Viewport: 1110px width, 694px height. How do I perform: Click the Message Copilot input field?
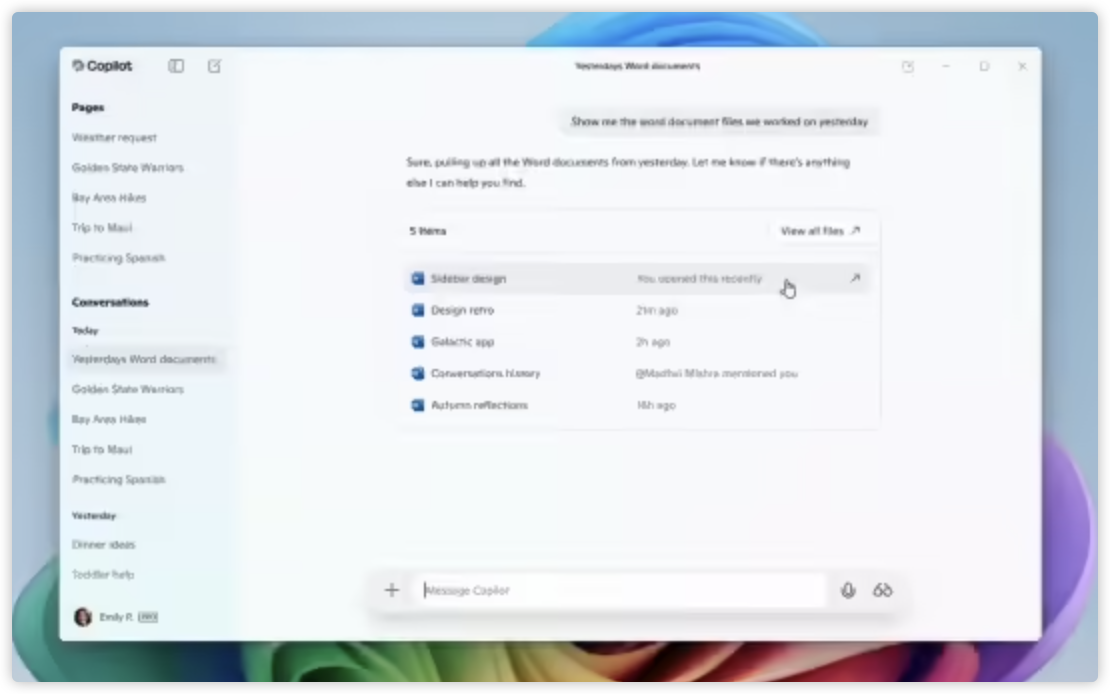tap(619, 590)
